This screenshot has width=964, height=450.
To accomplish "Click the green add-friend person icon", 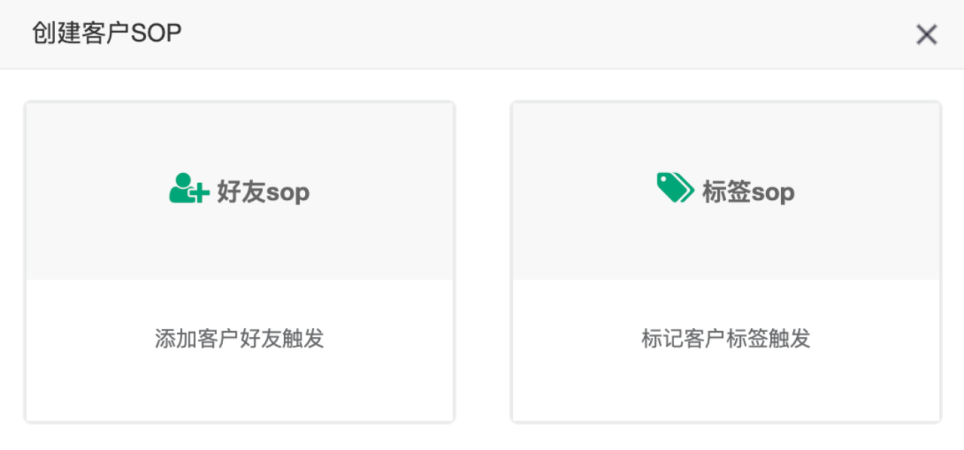I will click(x=189, y=188).
